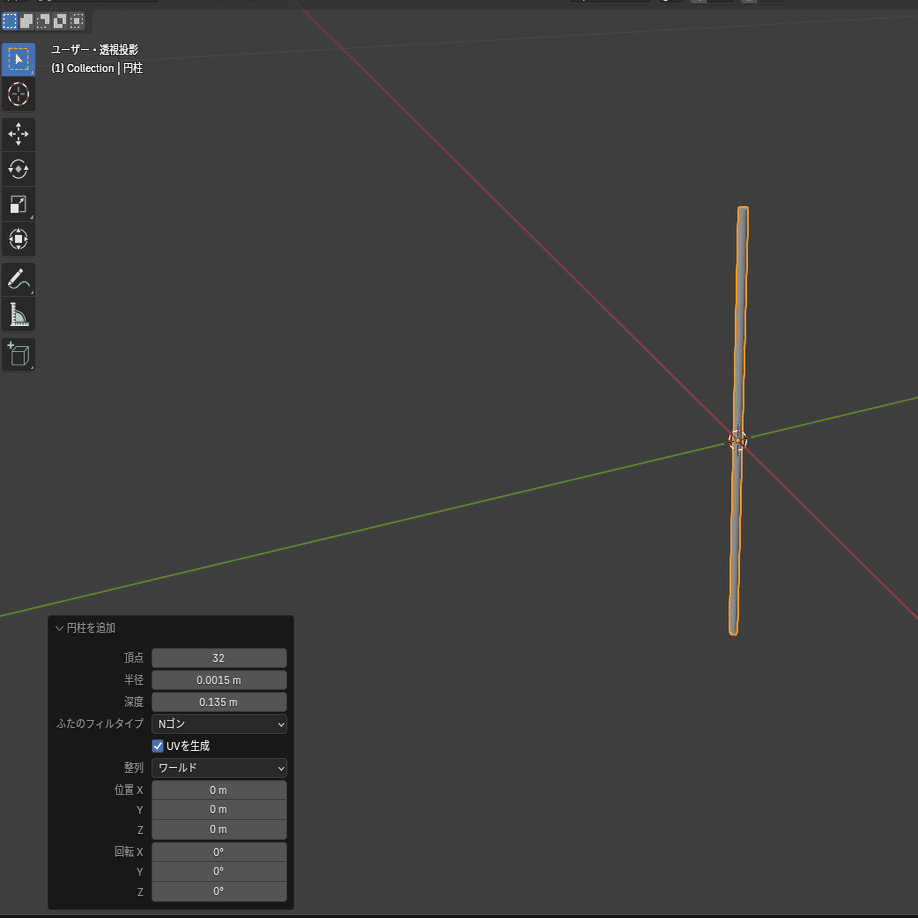Image resolution: width=918 pixels, height=918 pixels.
Task: Select the Rotate tool
Action: pyautogui.click(x=18, y=169)
